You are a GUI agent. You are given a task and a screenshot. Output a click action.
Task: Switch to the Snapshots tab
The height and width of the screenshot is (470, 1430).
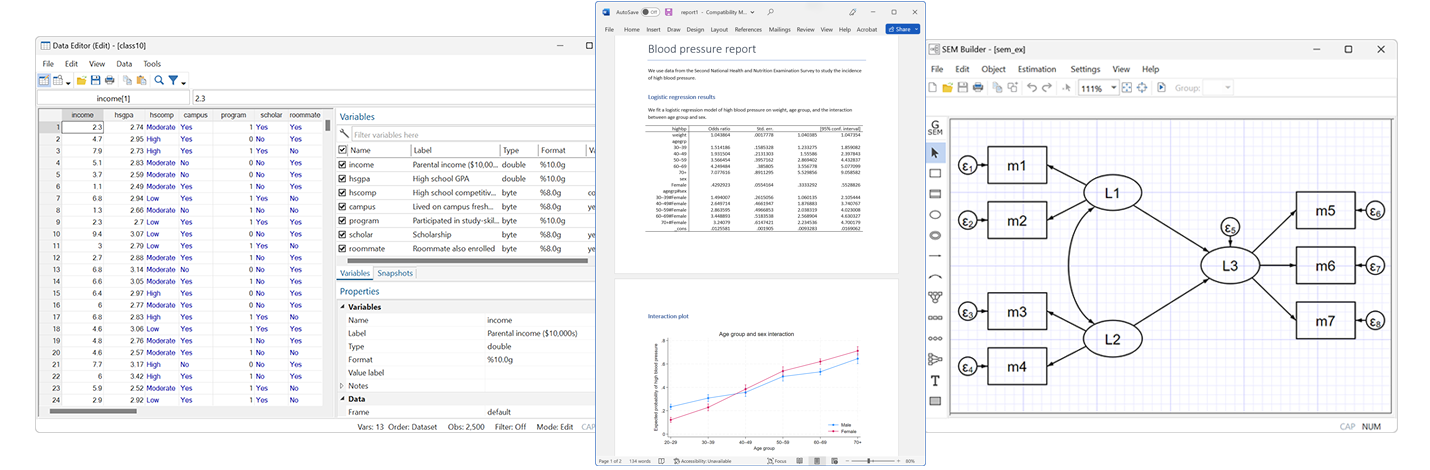394,273
